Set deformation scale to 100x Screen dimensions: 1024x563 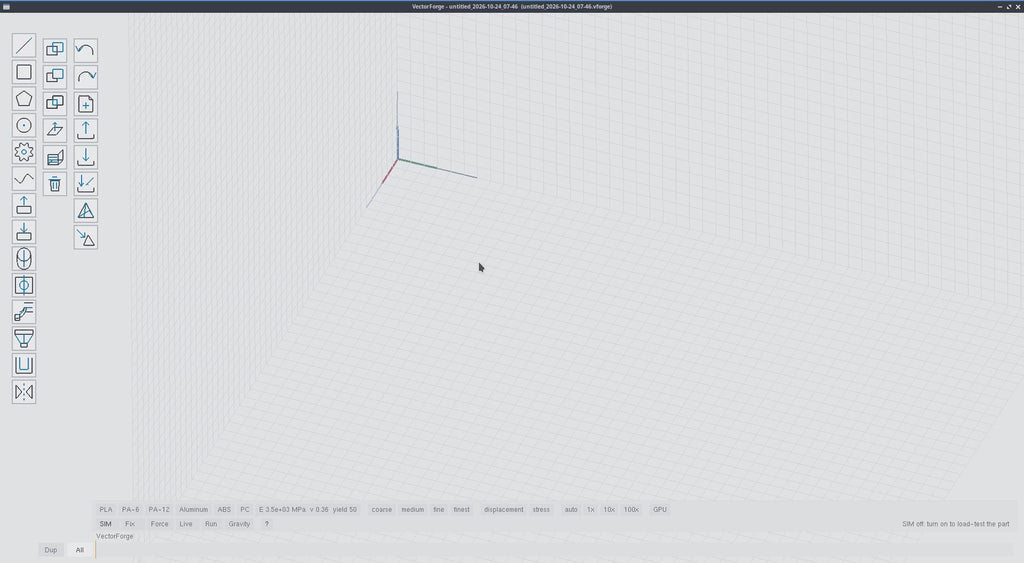tap(631, 509)
